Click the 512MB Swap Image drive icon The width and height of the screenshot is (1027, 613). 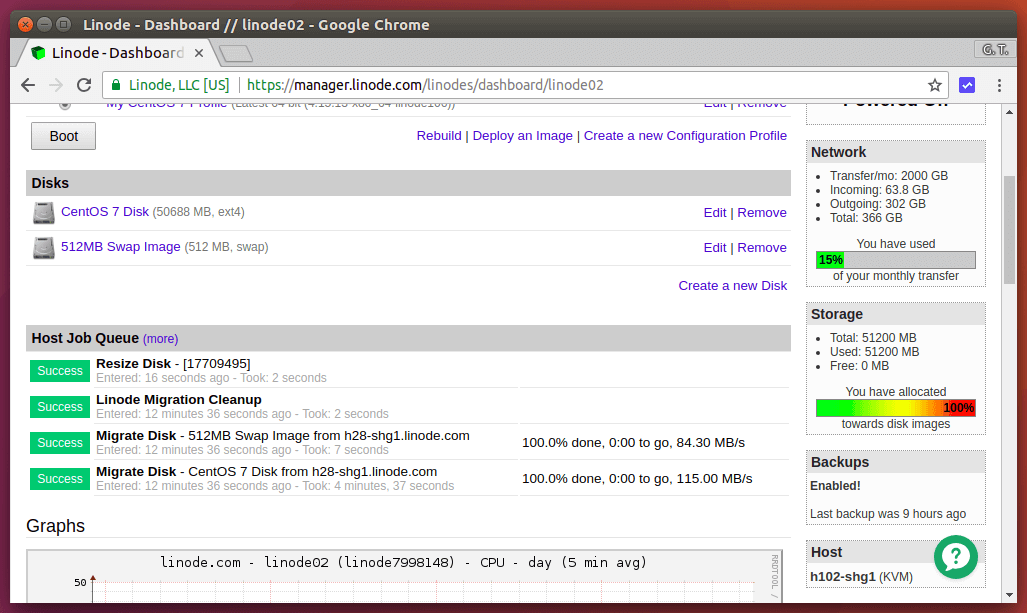point(43,248)
